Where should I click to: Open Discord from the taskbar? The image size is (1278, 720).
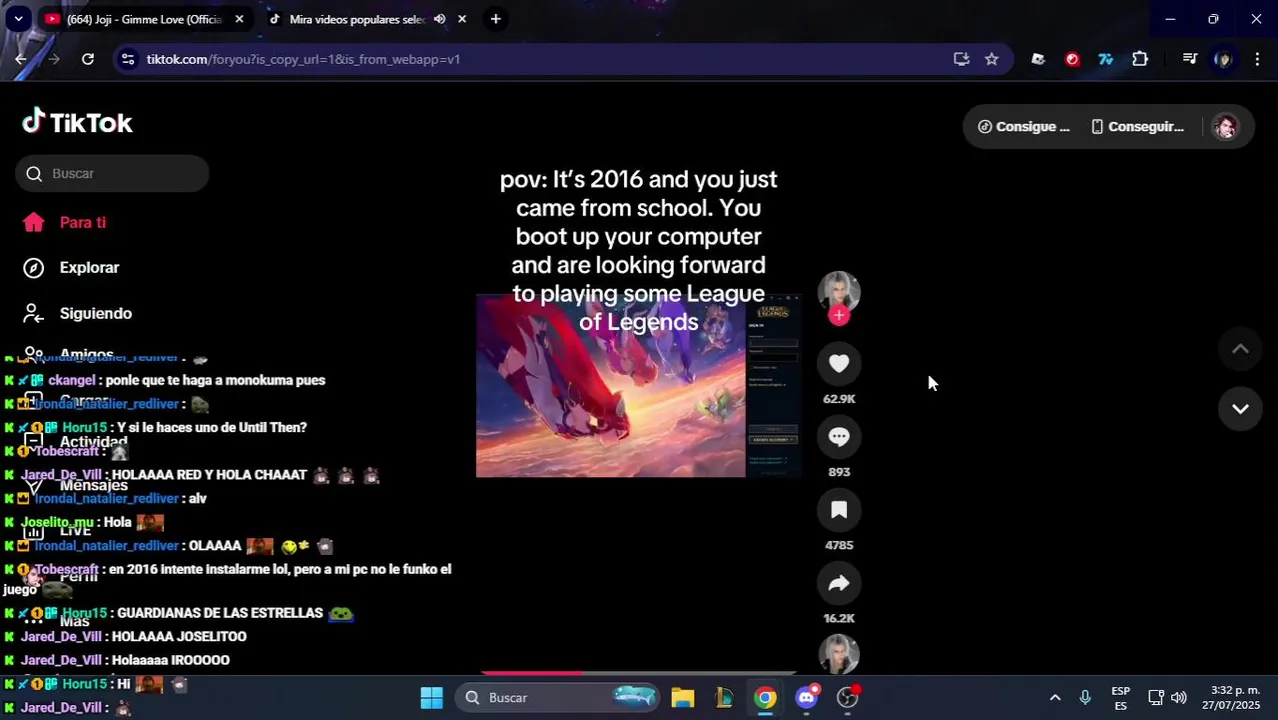tap(806, 697)
